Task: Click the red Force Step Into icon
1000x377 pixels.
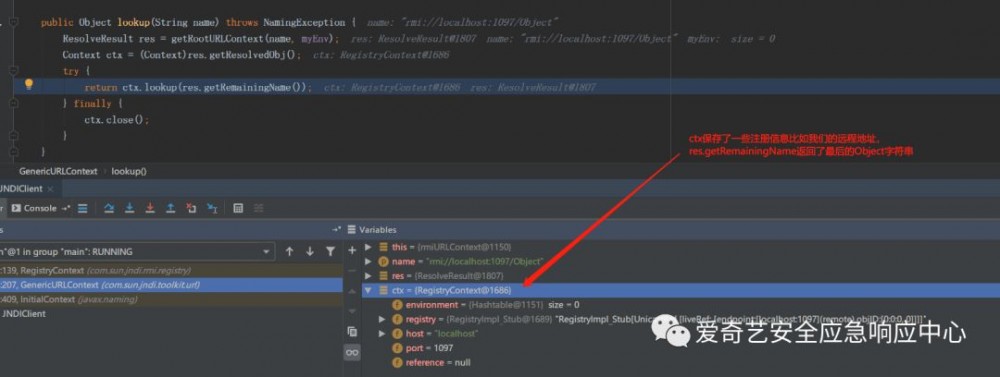Action: click(x=150, y=209)
